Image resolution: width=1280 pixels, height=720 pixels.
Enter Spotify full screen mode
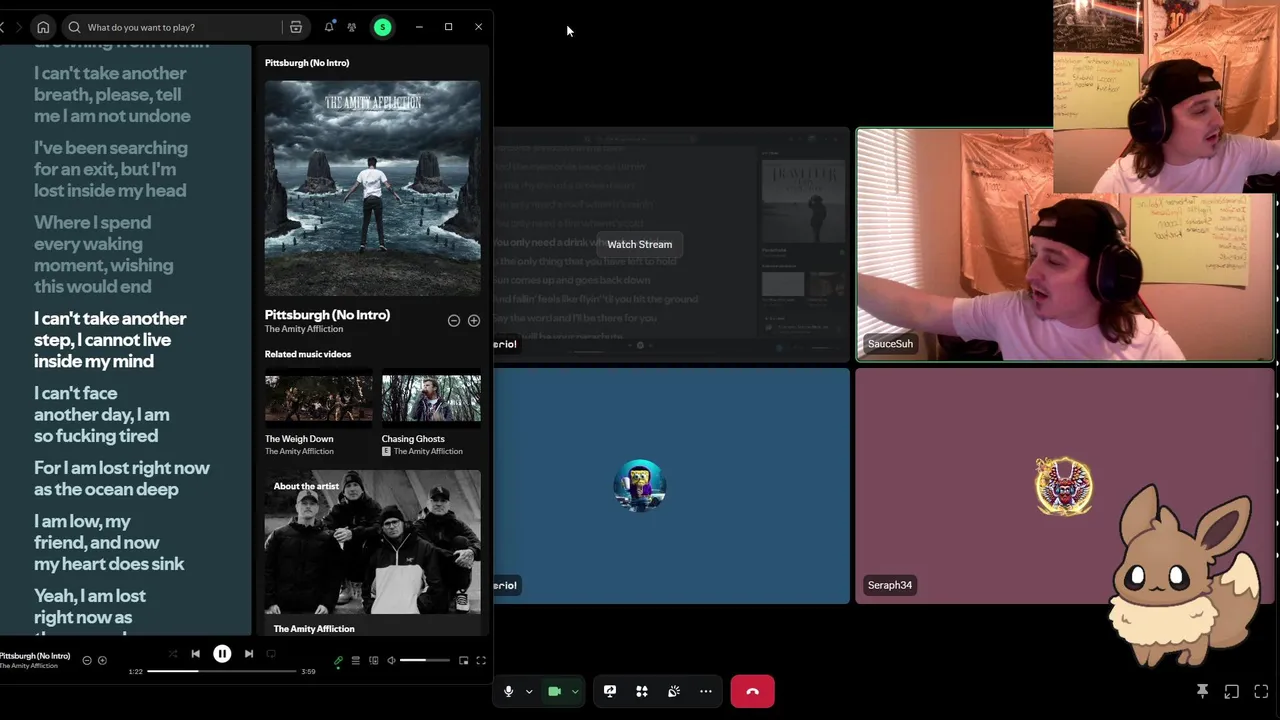pyautogui.click(x=481, y=661)
